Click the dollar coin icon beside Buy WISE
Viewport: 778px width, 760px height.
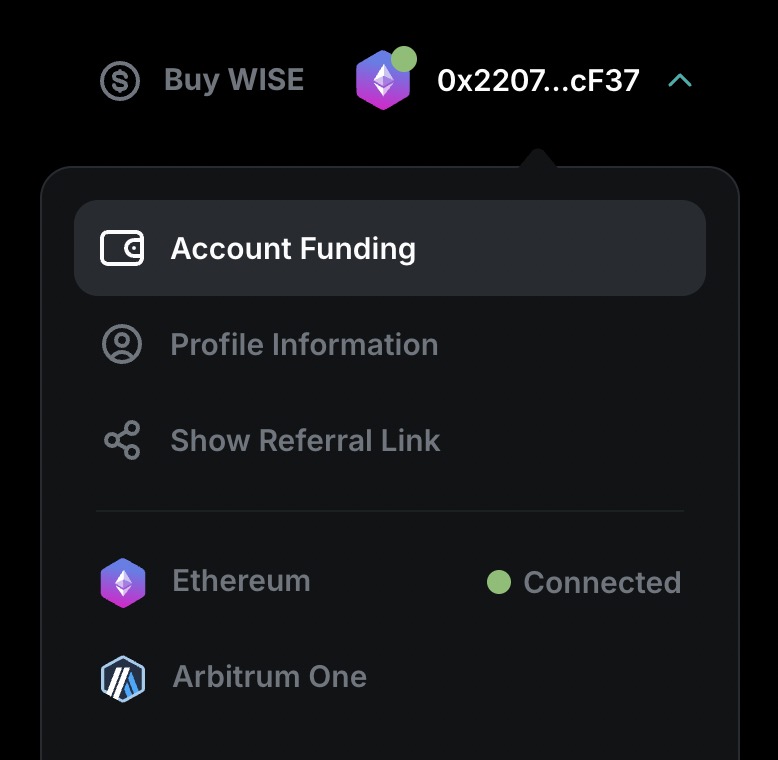[x=120, y=80]
